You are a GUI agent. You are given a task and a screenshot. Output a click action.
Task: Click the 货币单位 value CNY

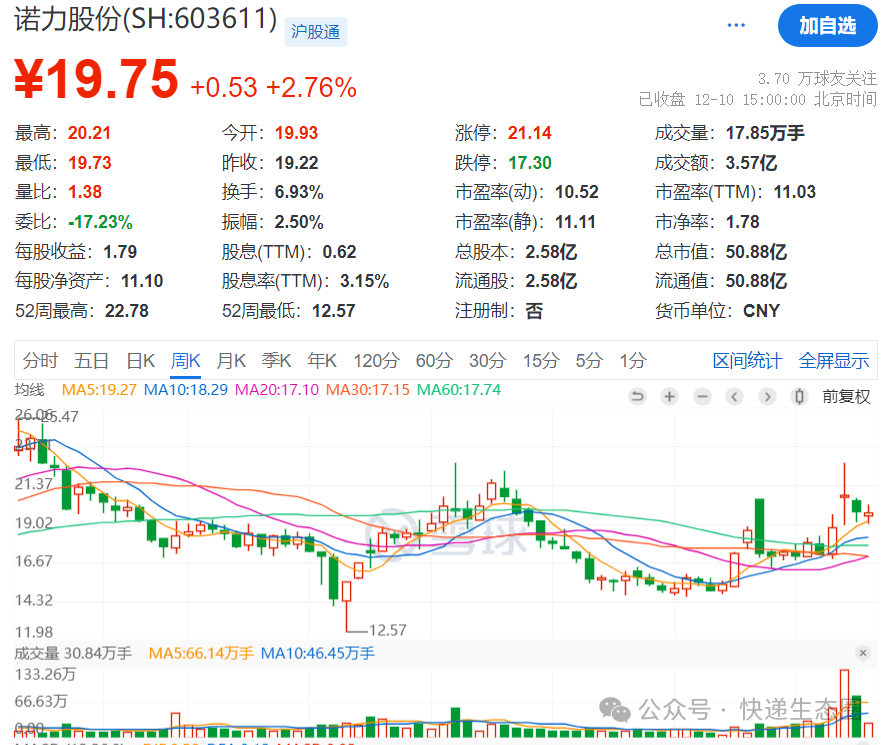(x=761, y=311)
